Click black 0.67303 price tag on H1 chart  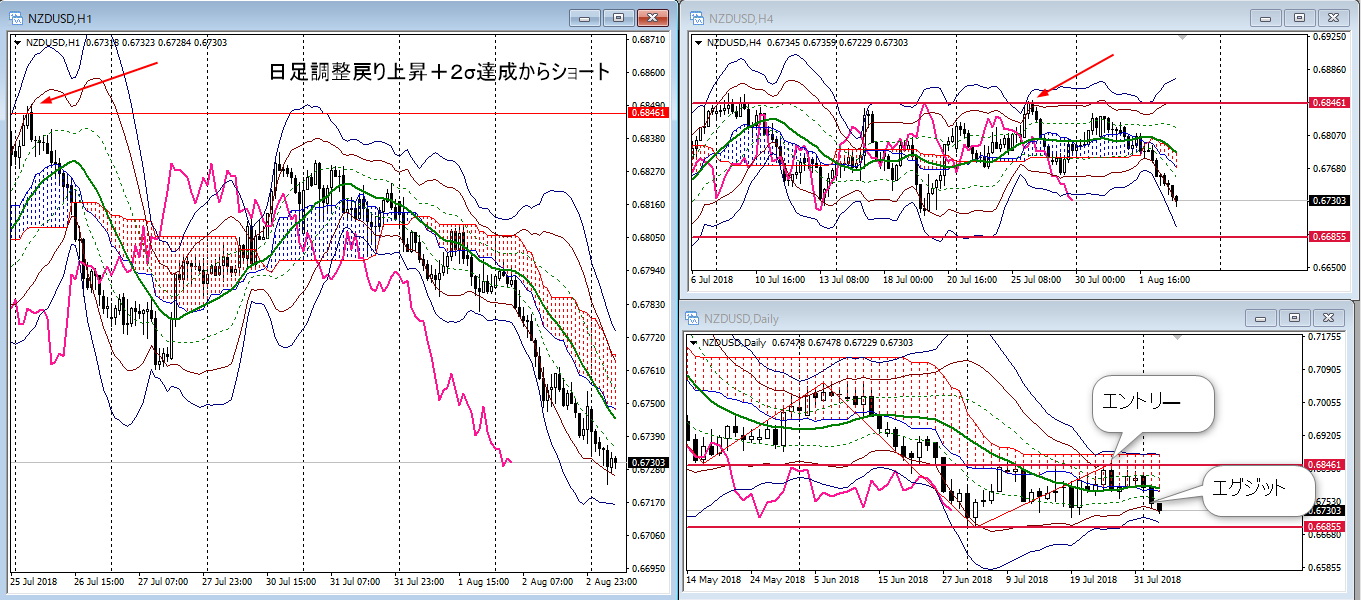click(x=647, y=462)
